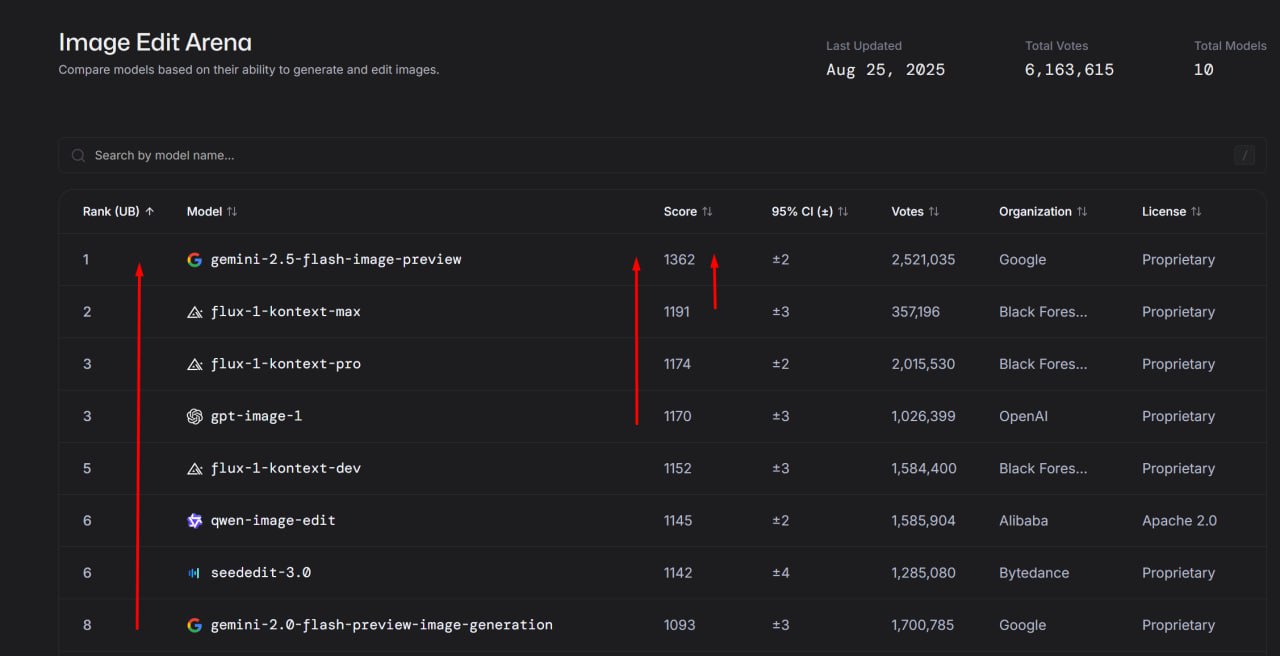This screenshot has height=656, width=1280.
Task: Click the votes count 1,585,904
Action: click(924, 521)
